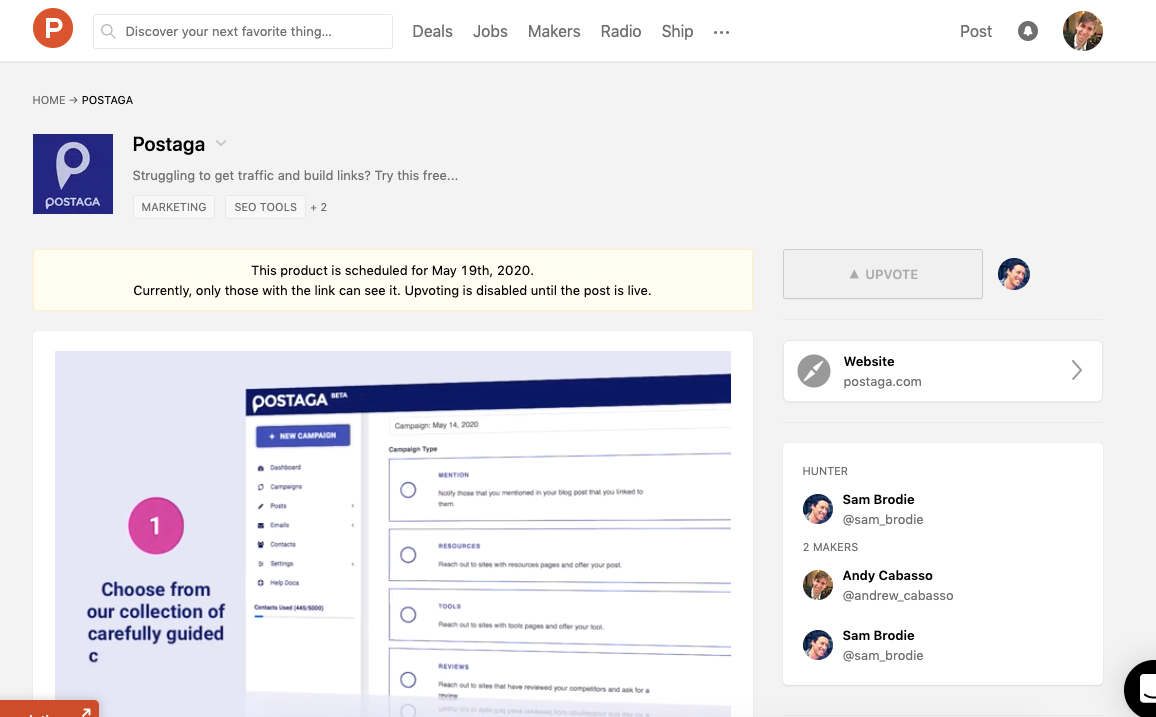The height and width of the screenshot is (717, 1156).
Task: Open the user profile avatar menu
Action: [1082, 31]
